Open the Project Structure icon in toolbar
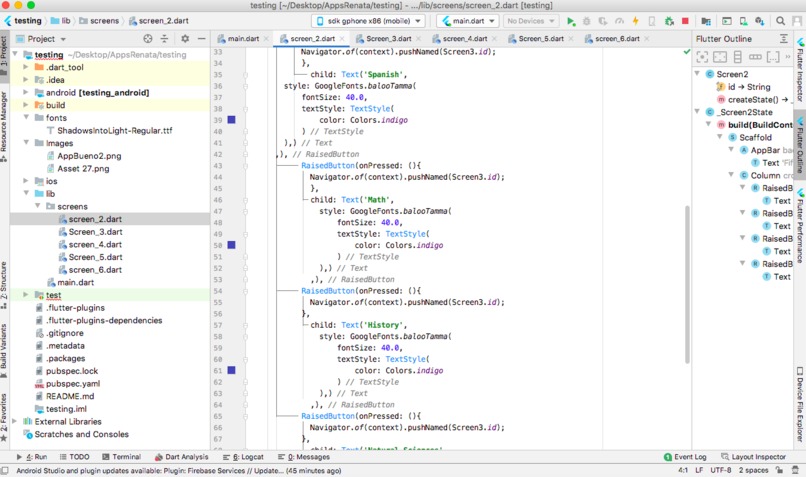 pyautogui.click(x=706, y=21)
